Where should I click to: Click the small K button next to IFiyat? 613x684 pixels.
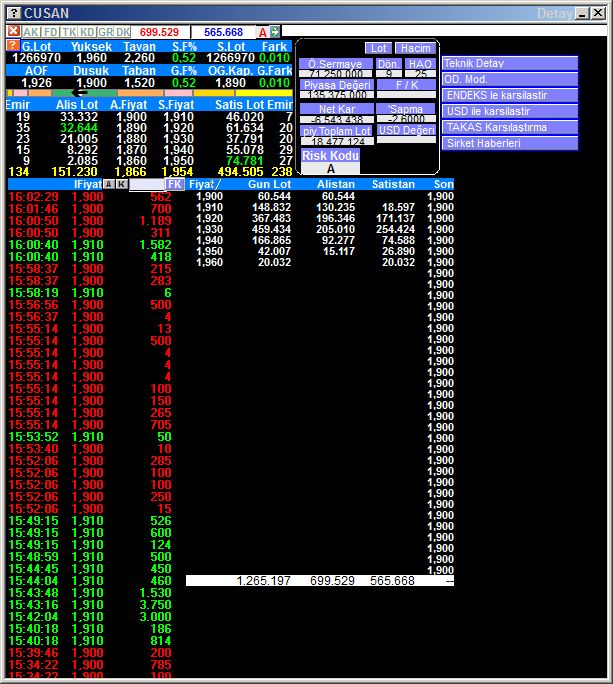122,184
